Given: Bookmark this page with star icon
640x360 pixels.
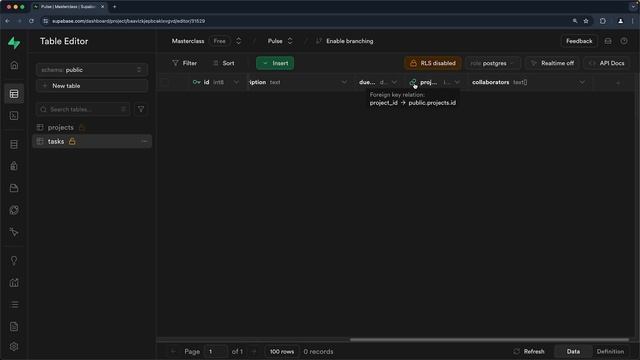Looking at the screenshot, I should tap(586, 21).
